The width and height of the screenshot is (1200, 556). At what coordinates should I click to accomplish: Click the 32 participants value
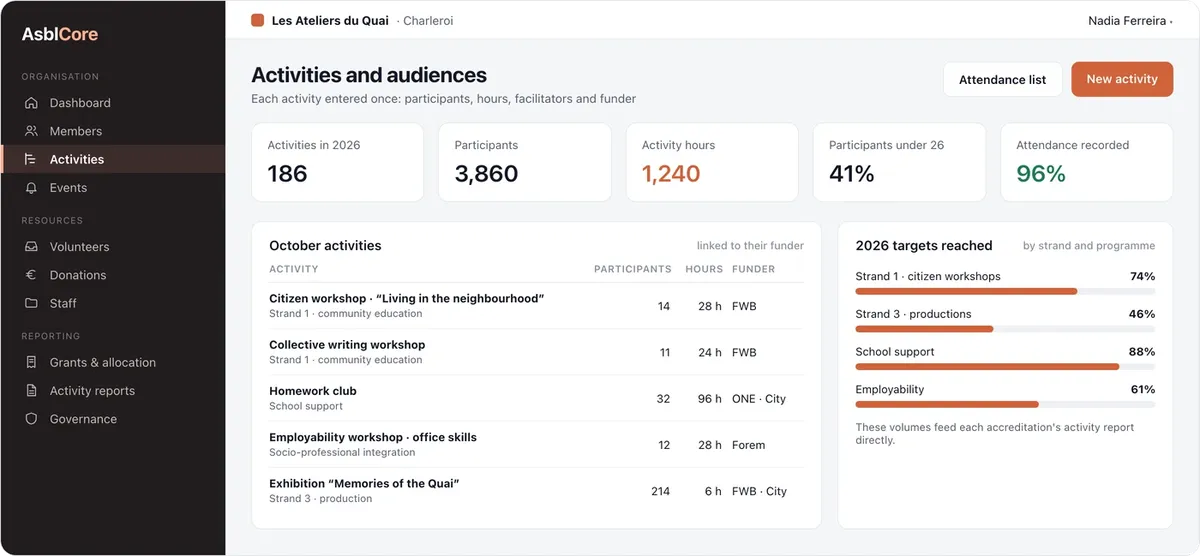click(x=663, y=399)
